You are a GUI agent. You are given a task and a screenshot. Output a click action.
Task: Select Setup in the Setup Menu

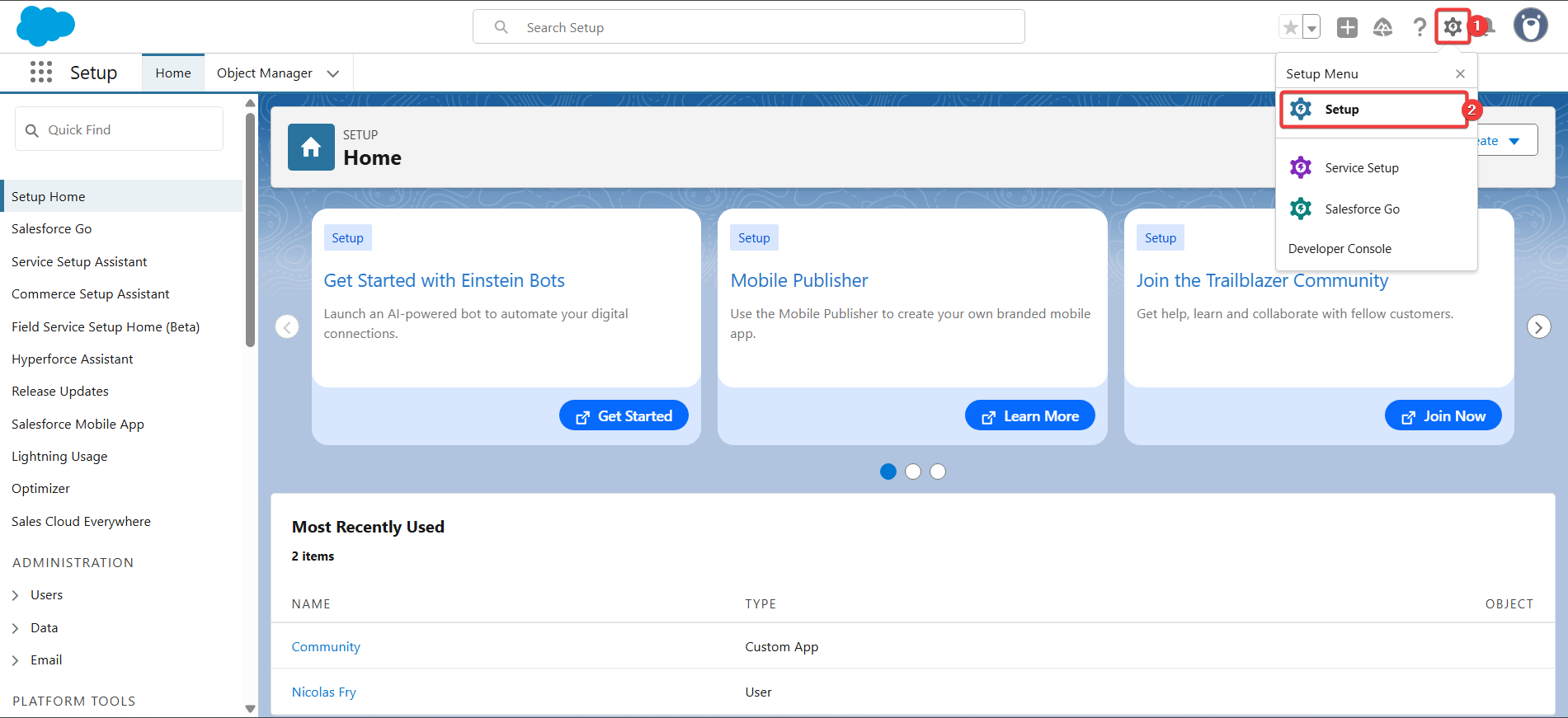coord(1374,110)
